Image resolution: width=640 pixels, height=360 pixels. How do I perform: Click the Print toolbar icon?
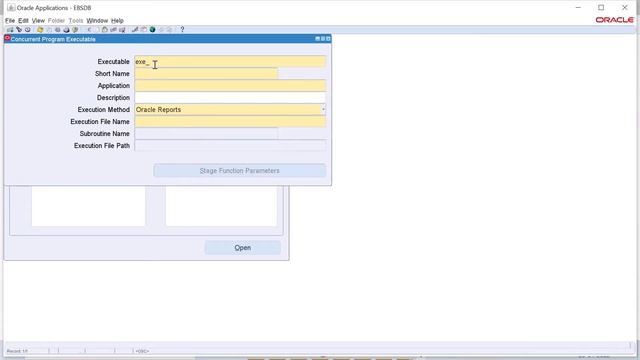point(67,29)
